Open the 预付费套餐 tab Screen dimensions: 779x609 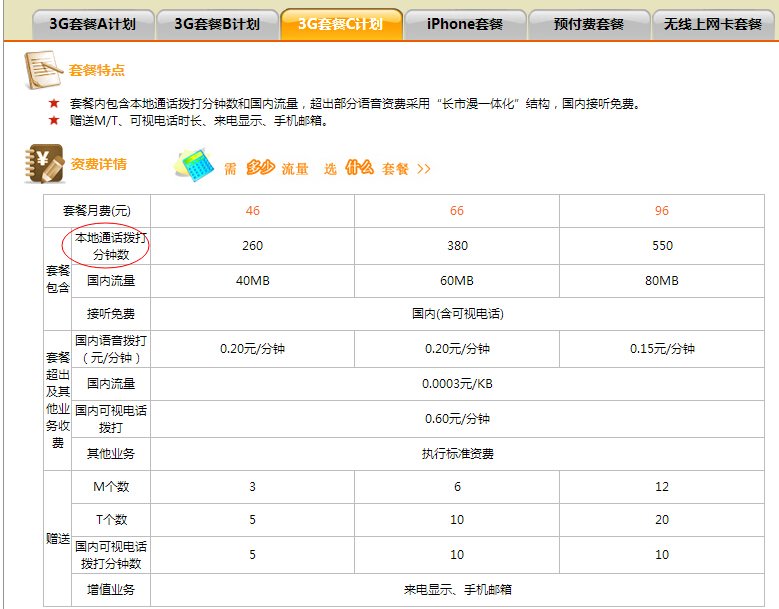pyautogui.click(x=589, y=24)
